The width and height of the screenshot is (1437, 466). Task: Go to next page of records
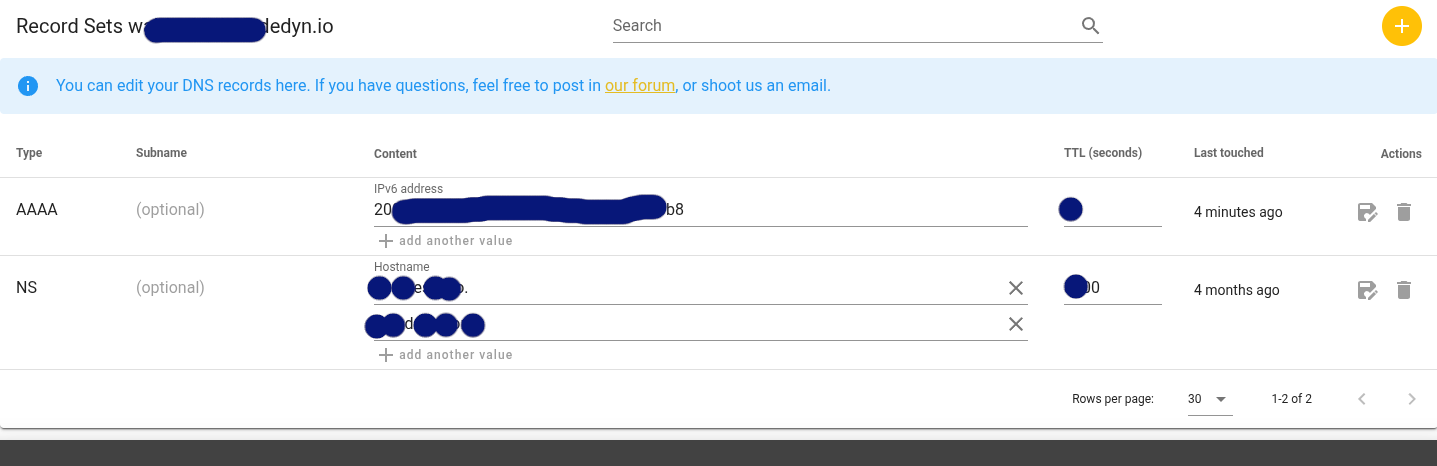click(x=1411, y=399)
